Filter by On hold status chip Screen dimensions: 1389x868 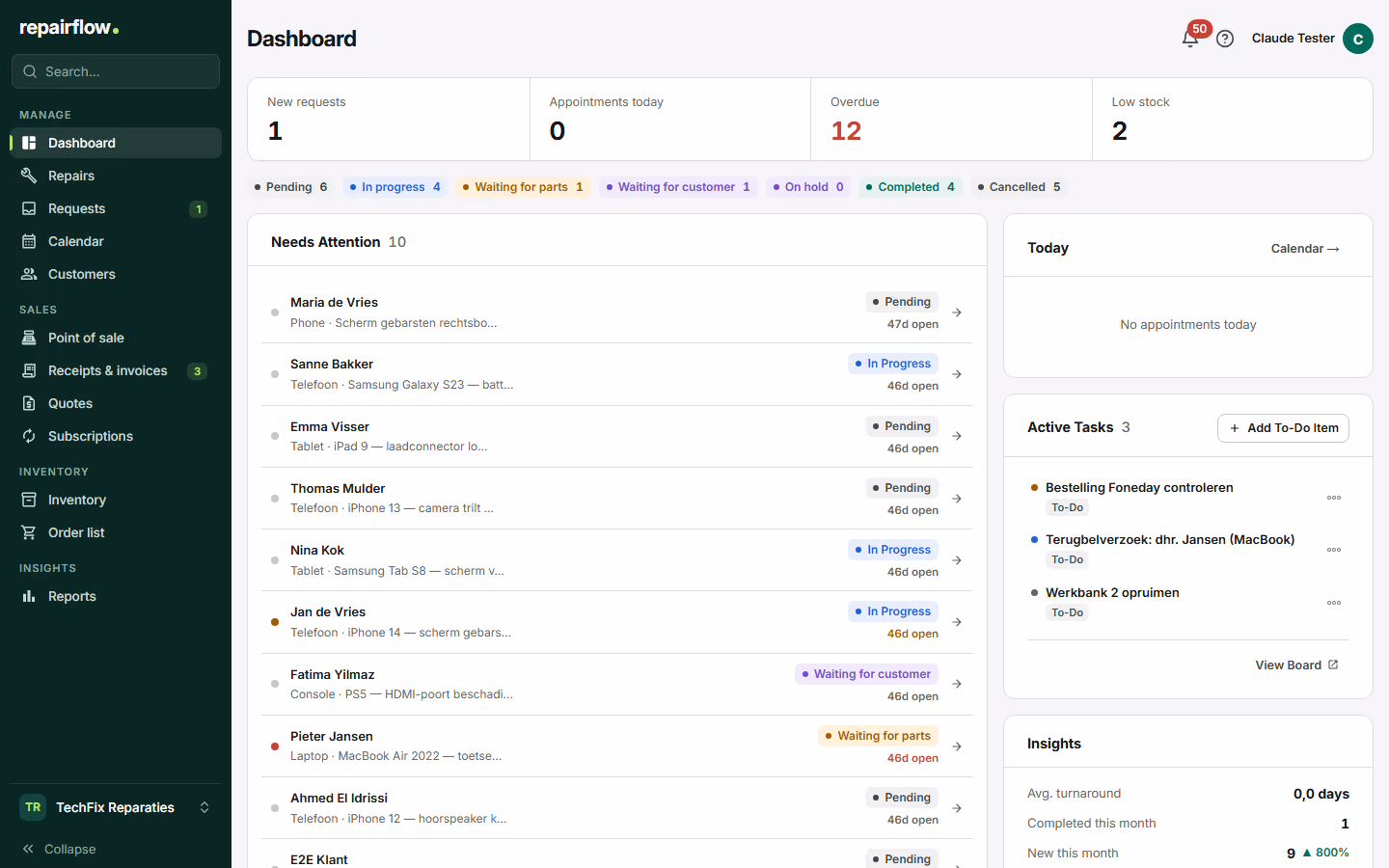pyautogui.click(x=808, y=187)
